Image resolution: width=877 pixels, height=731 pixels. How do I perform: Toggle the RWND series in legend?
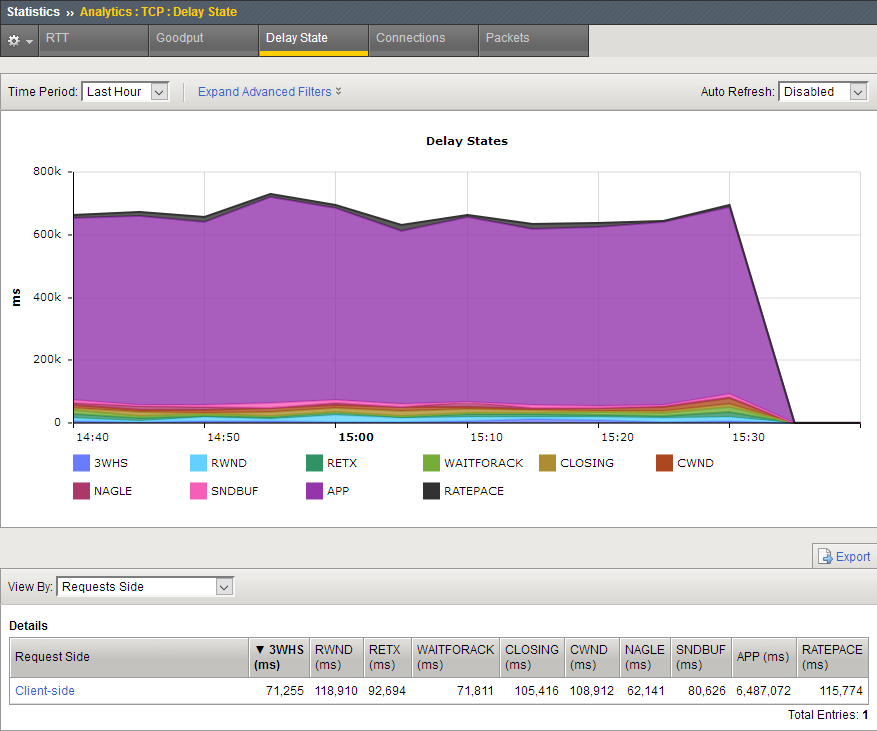[x=198, y=463]
